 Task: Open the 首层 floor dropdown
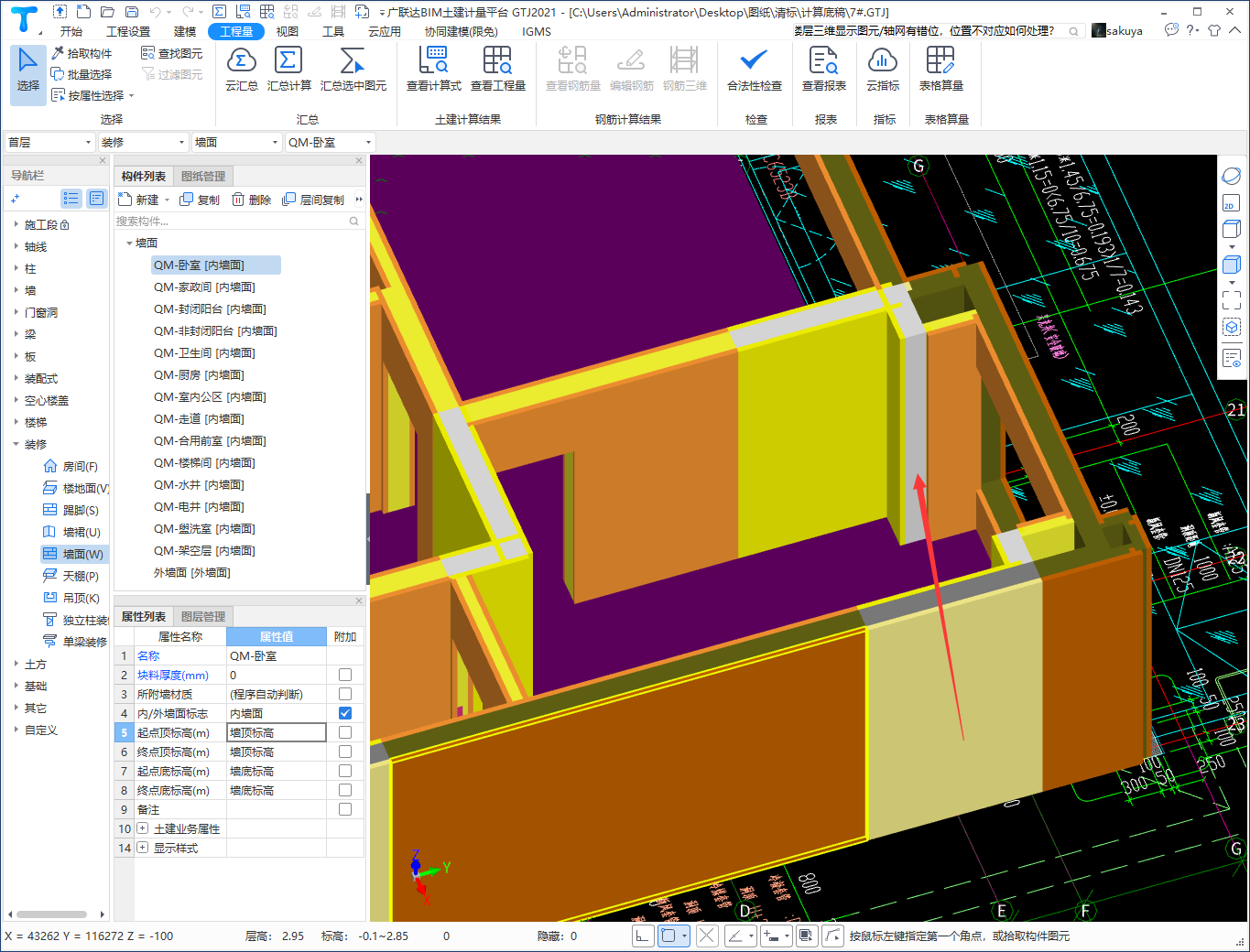(x=49, y=142)
